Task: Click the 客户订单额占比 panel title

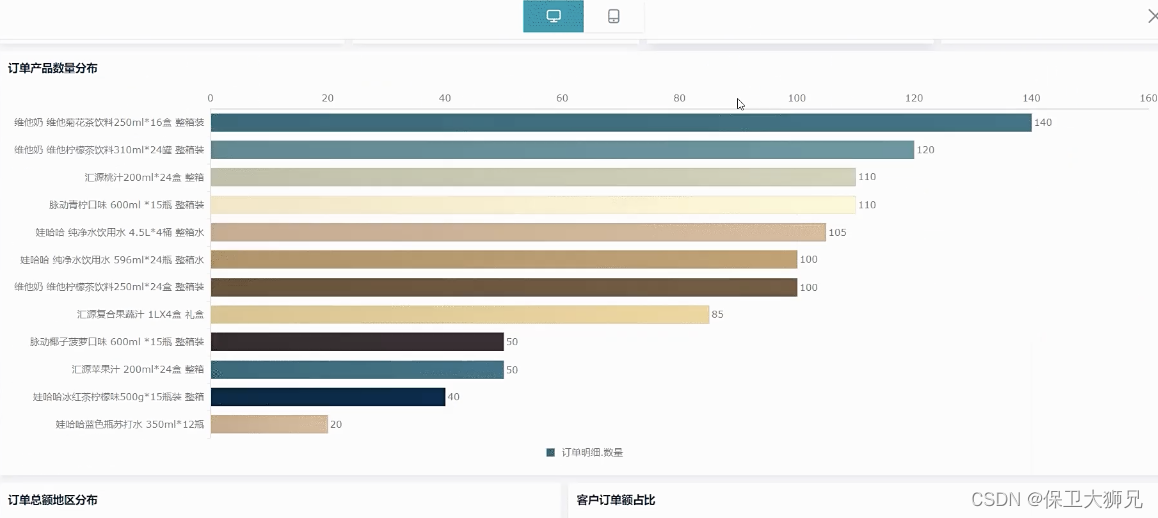Action: click(x=616, y=500)
